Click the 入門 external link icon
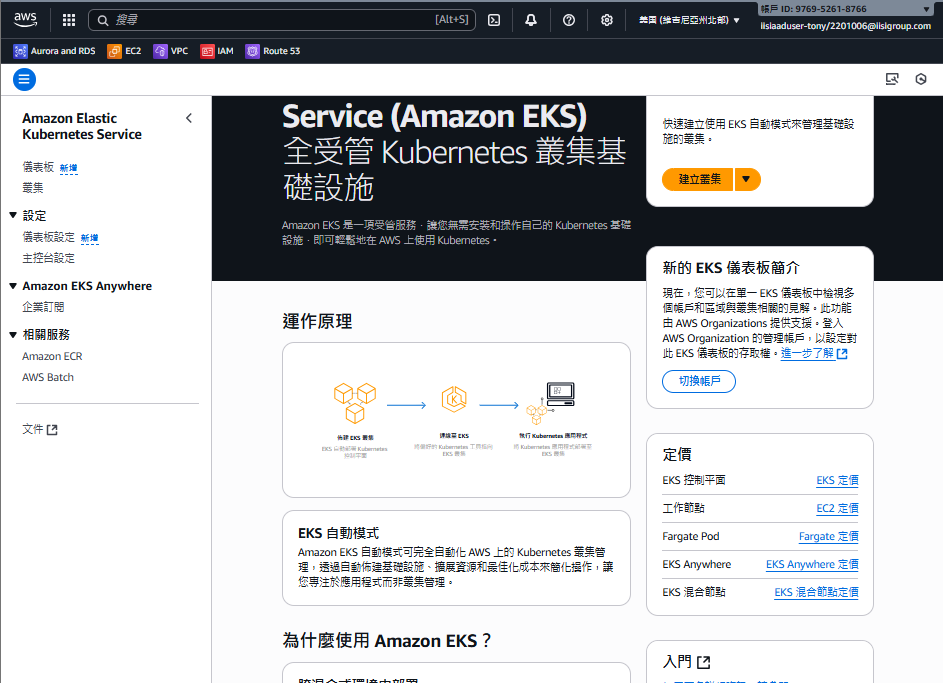Image resolution: width=943 pixels, height=683 pixels. click(704, 663)
